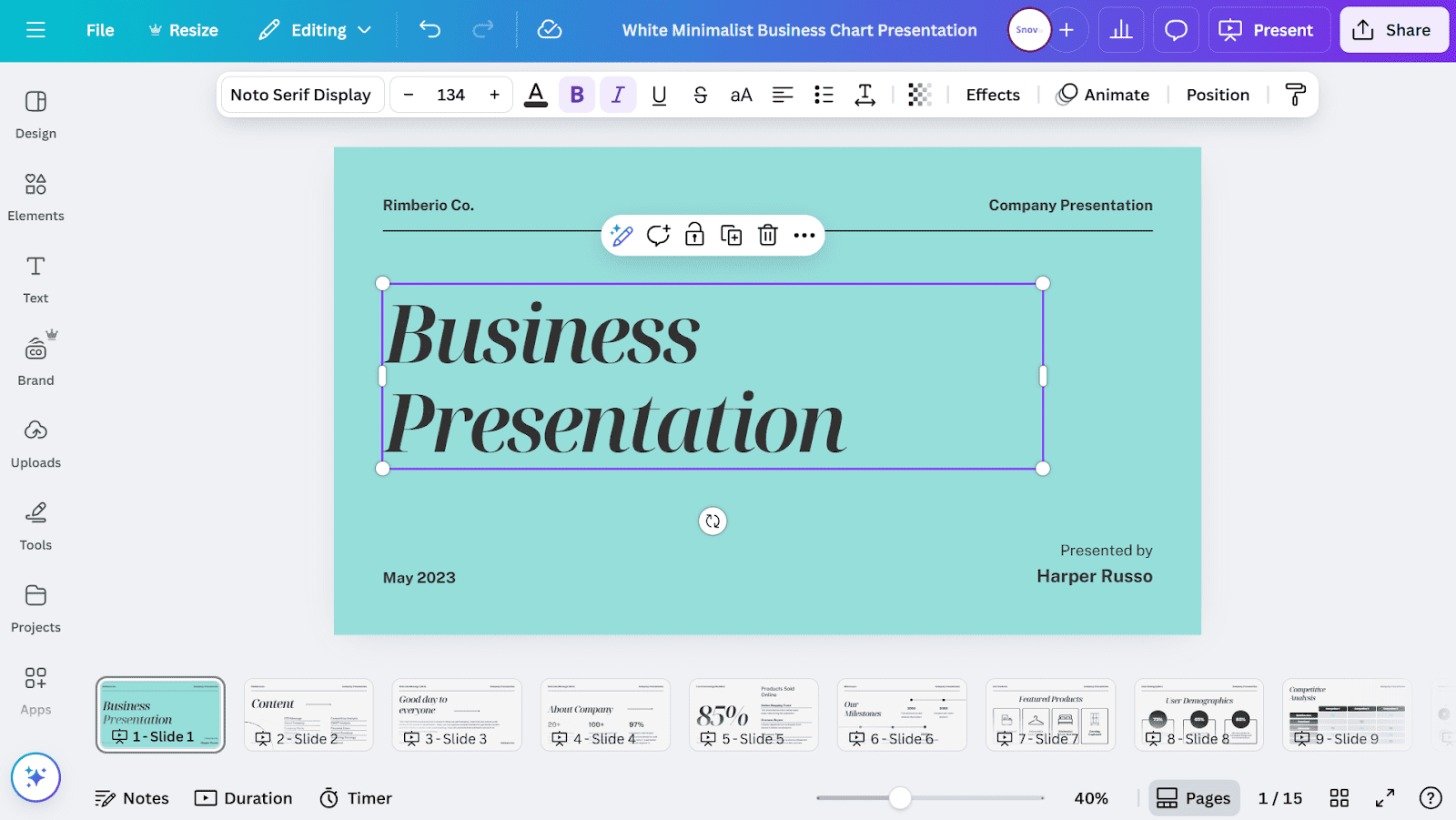The image size is (1456, 820).
Task: Delete the selected element with trash icon
Action: (x=768, y=236)
